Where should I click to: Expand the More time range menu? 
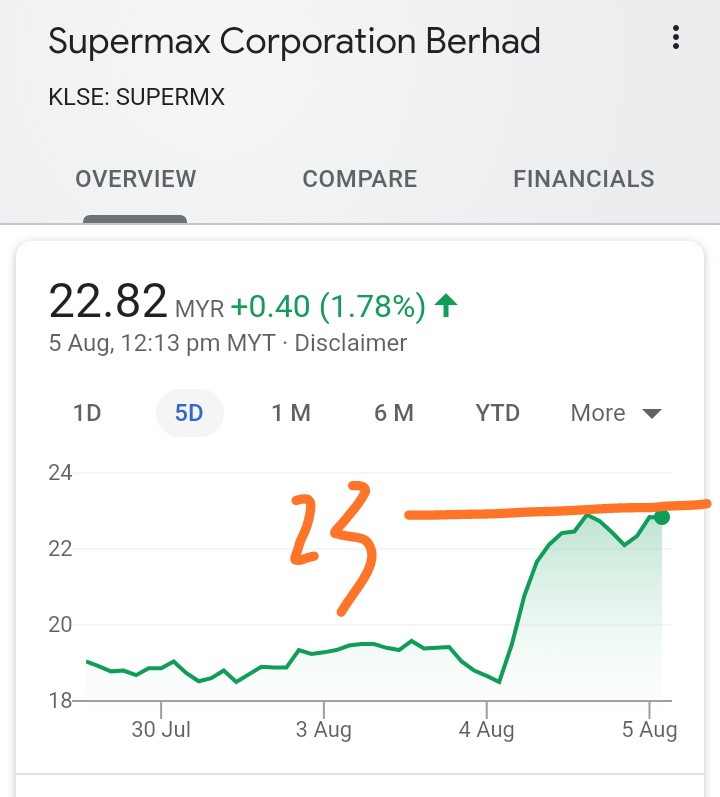(616, 413)
